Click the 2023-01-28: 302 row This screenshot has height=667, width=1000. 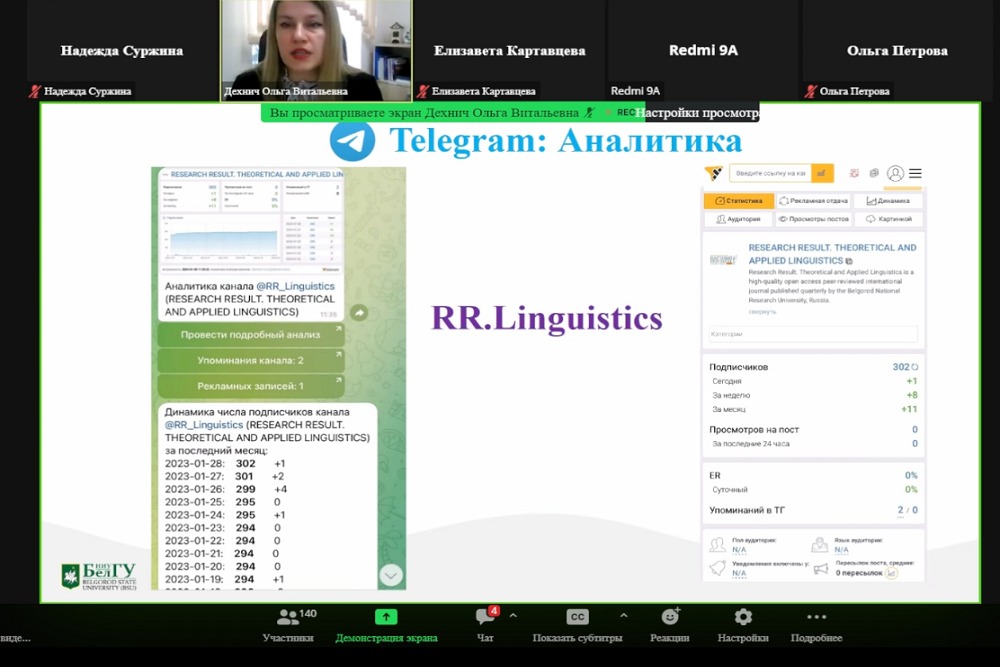point(225,464)
